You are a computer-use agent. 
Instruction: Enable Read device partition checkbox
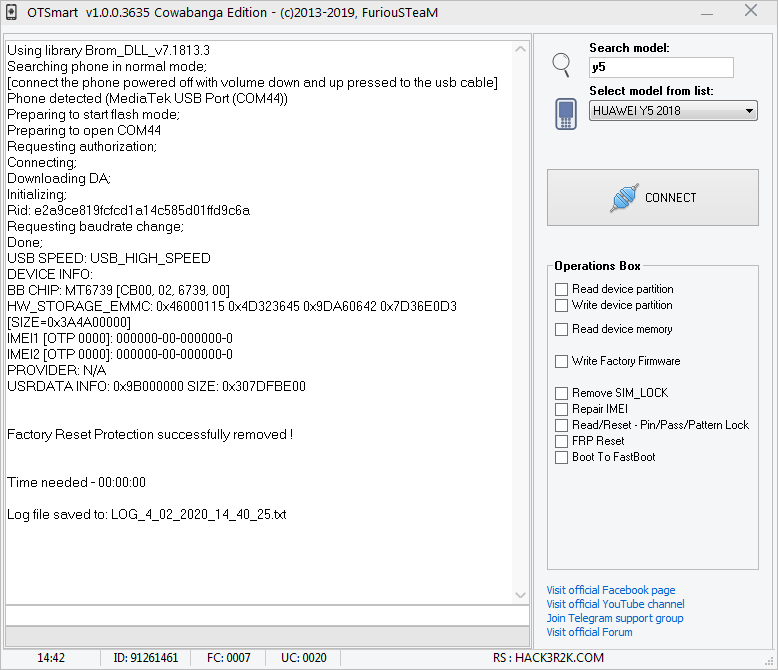[561, 289]
